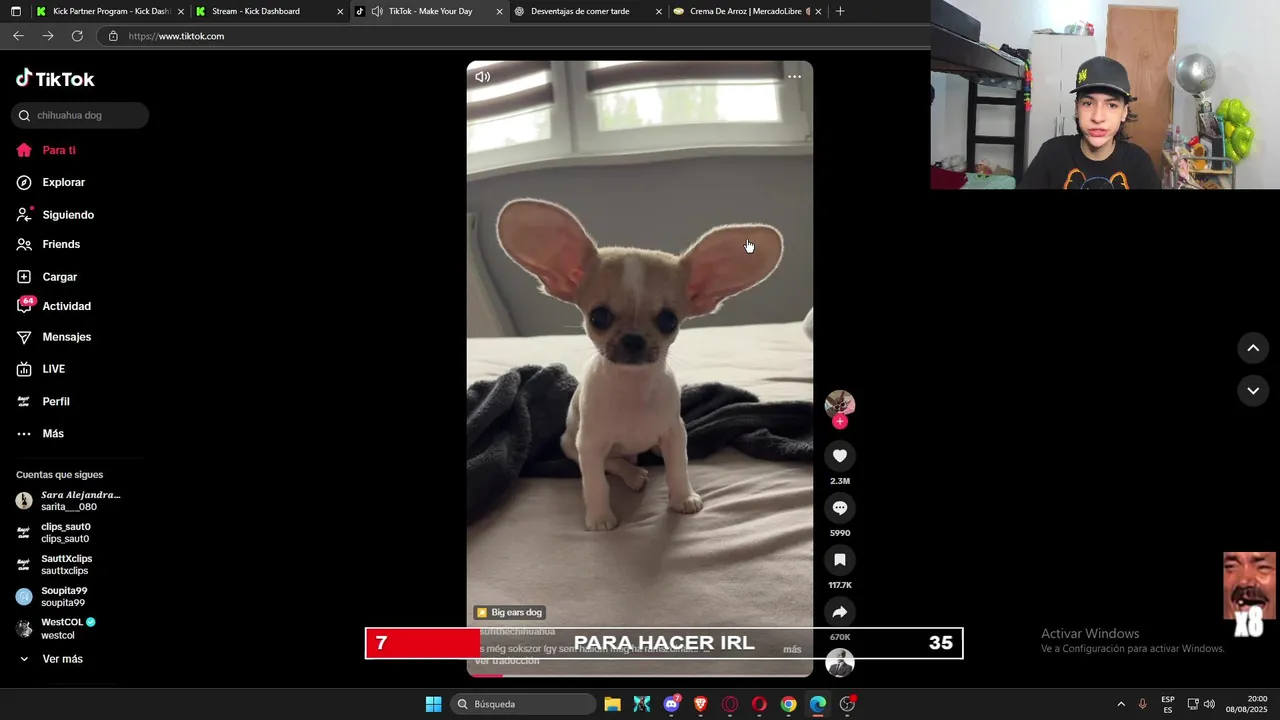The height and width of the screenshot is (720, 1280).
Task: Show hidden system tray icons
Action: click(1120, 704)
